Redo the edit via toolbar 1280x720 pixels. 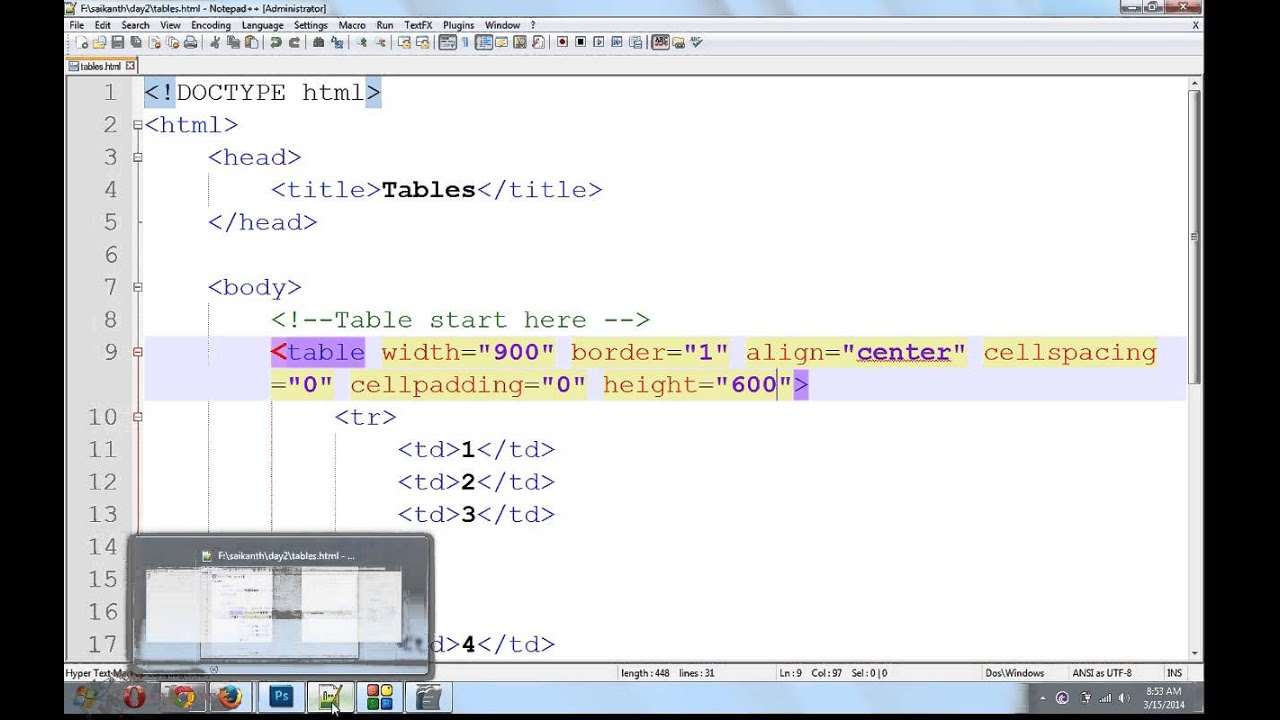[295, 42]
